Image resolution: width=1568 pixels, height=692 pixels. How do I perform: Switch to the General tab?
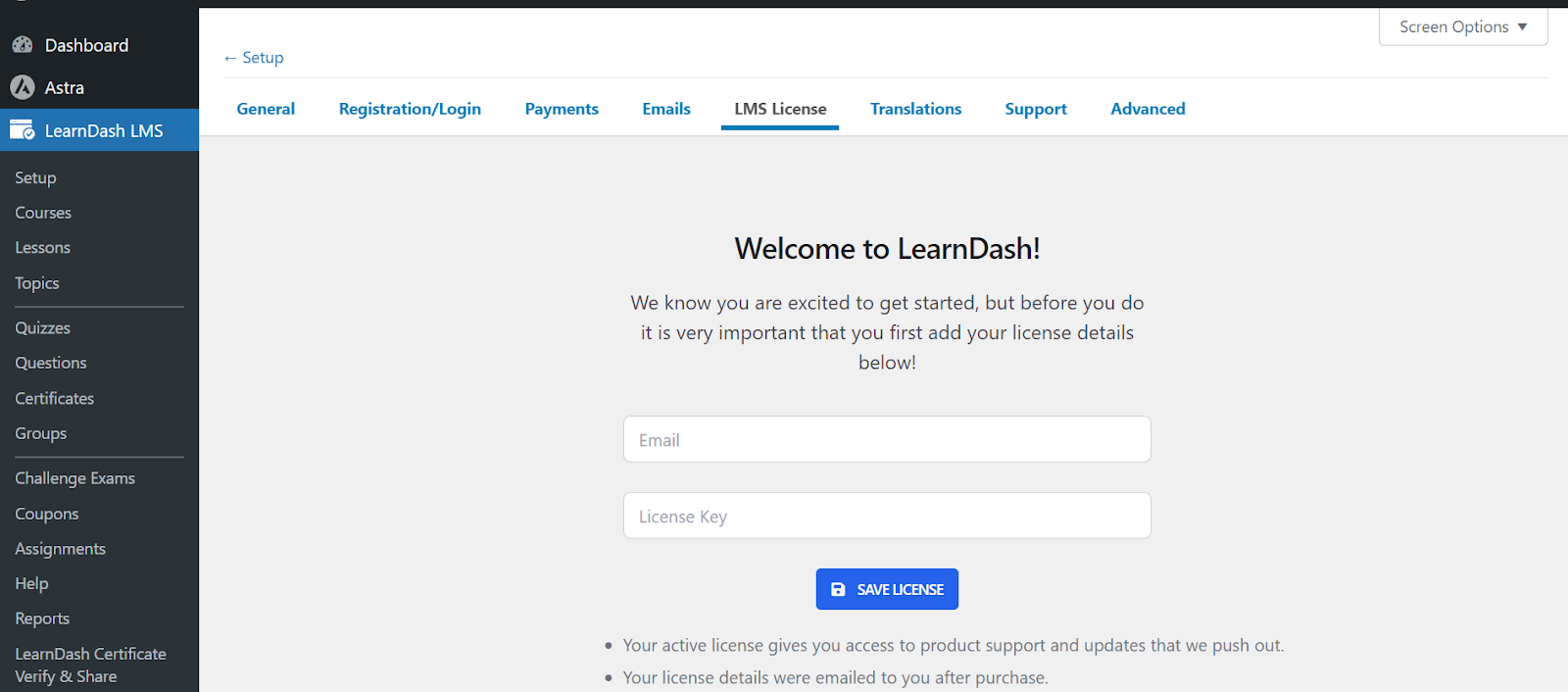pos(266,109)
